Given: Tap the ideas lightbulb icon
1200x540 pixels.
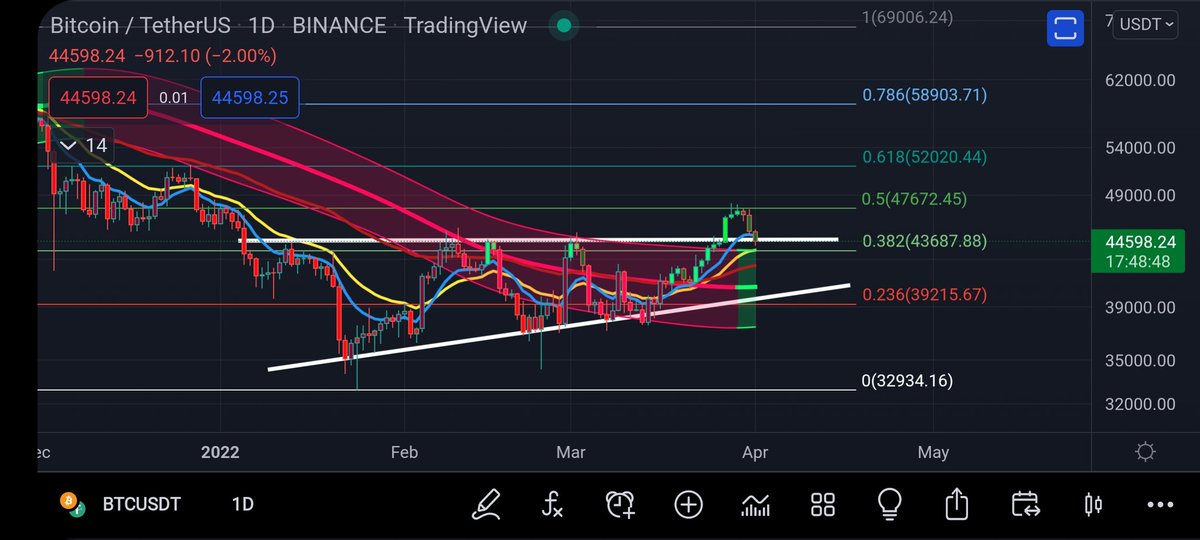Looking at the screenshot, I should click(890, 503).
